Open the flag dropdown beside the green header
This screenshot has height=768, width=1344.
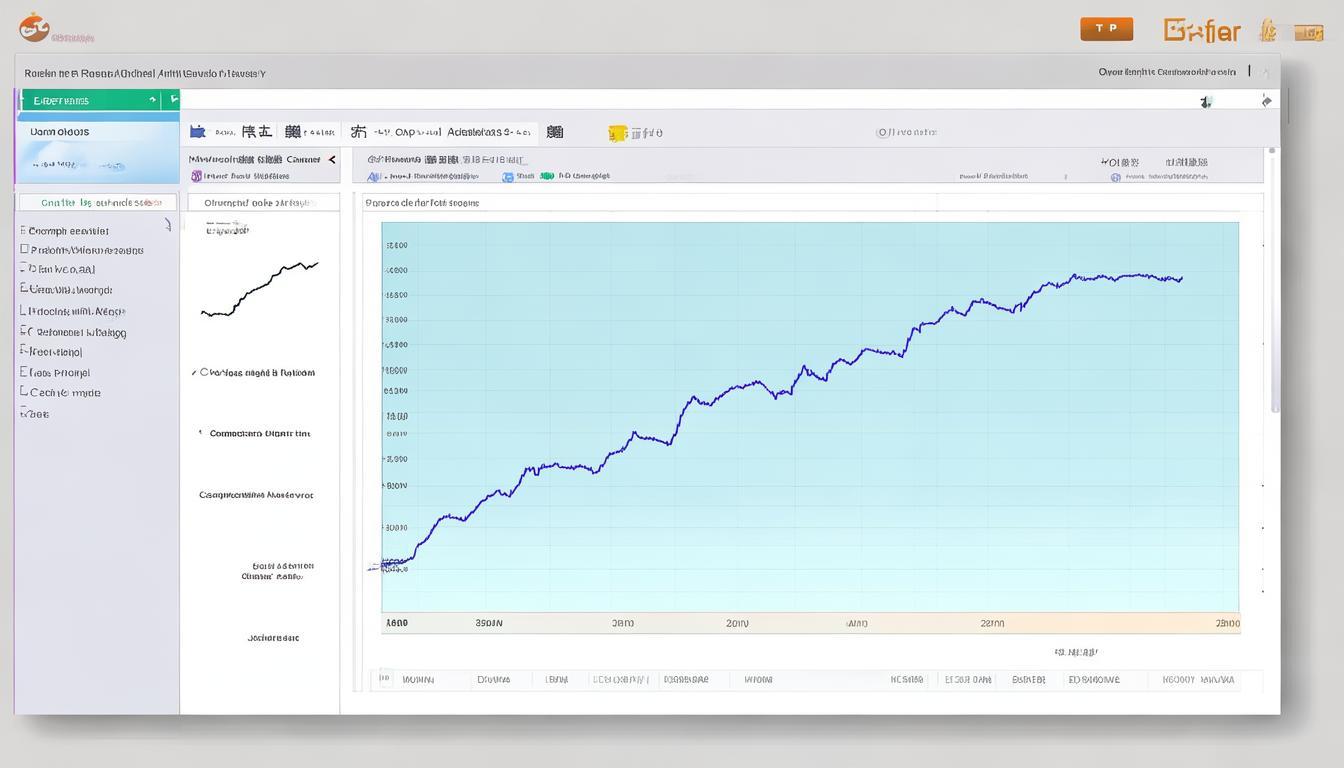pyautogui.click(x=173, y=100)
